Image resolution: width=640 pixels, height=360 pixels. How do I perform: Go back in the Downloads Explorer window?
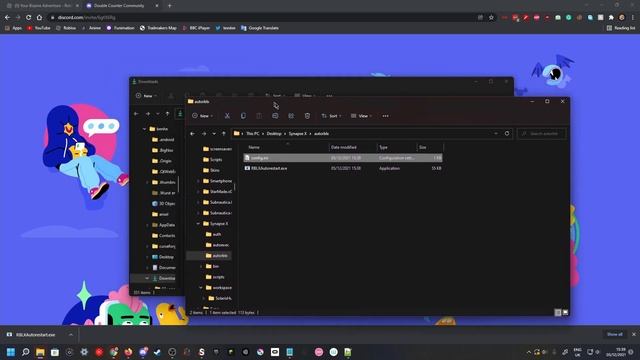coord(136,114)
